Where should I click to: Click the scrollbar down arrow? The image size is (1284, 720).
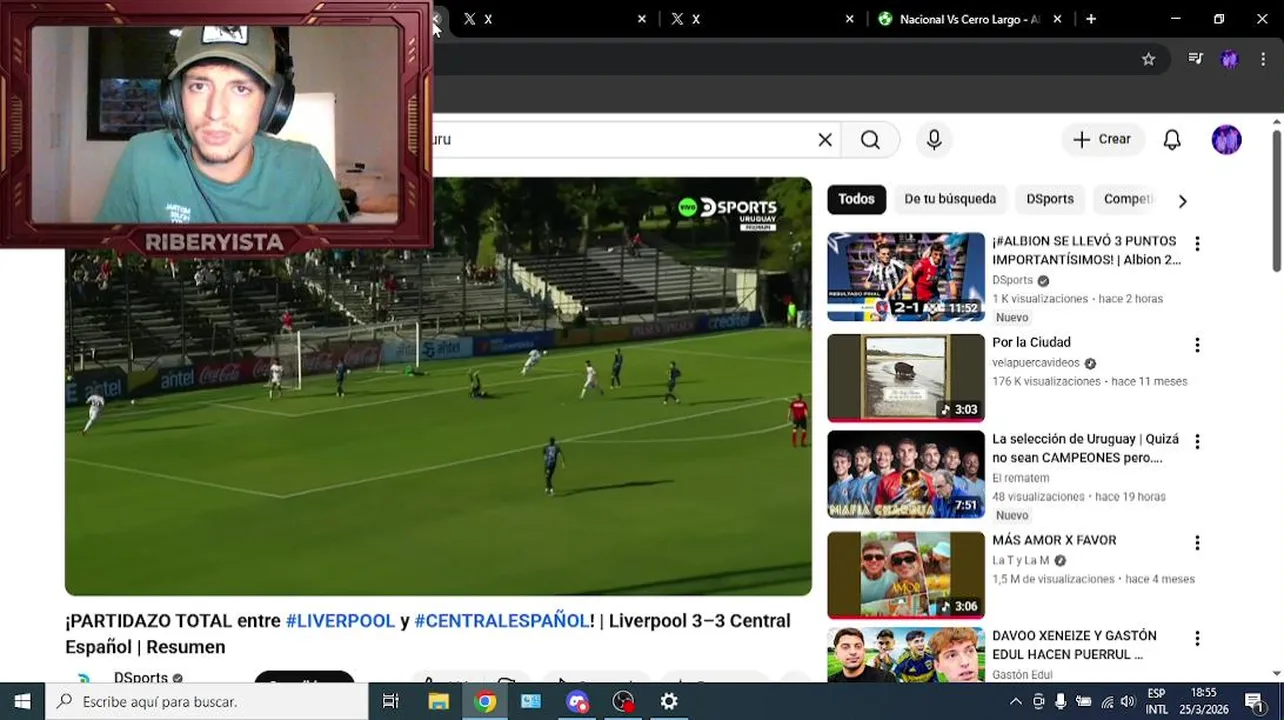(1277, 675)
